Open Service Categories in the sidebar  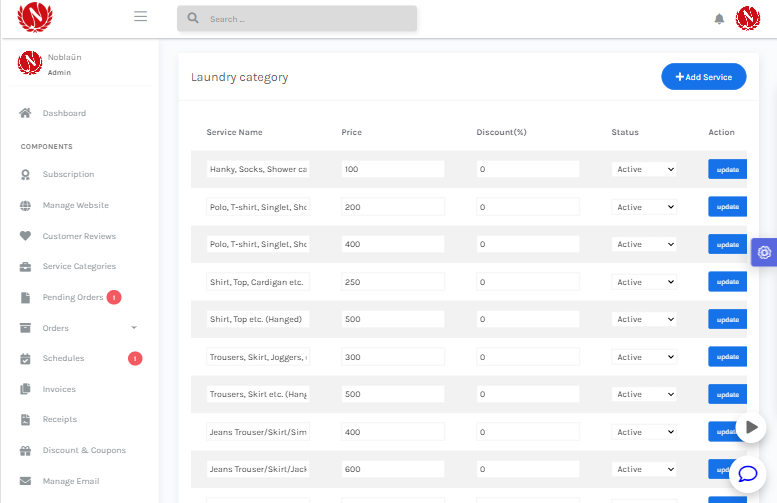click(x=79, y=266)
